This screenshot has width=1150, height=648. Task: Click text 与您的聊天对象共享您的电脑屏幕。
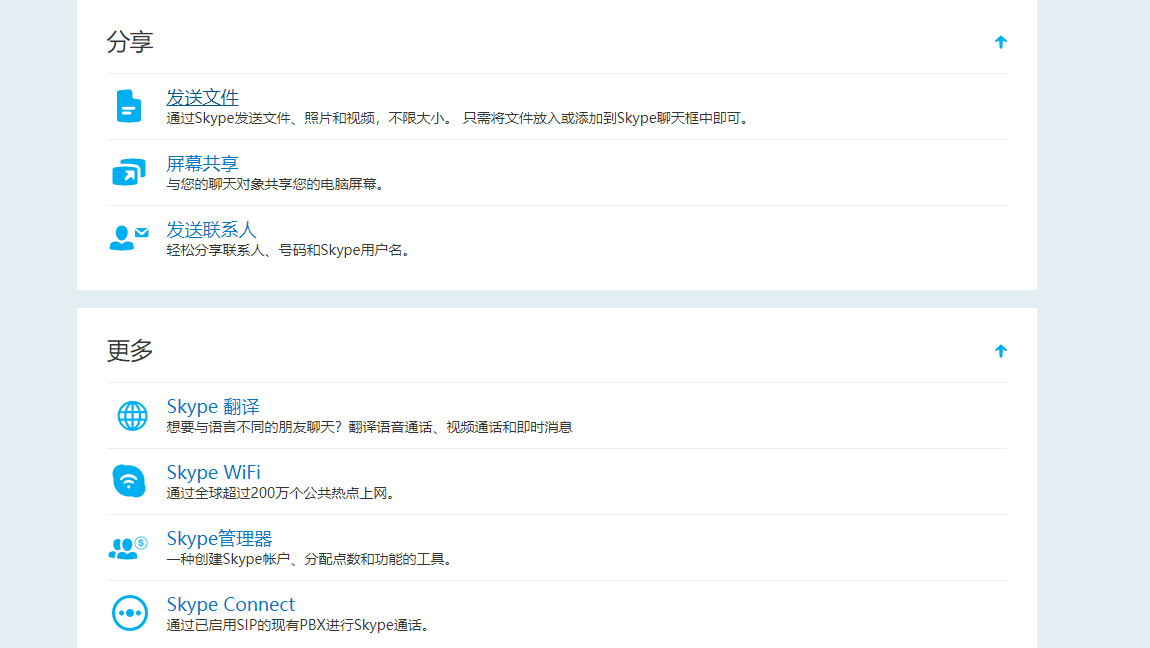pyautogui.click(x=276, y=184)
